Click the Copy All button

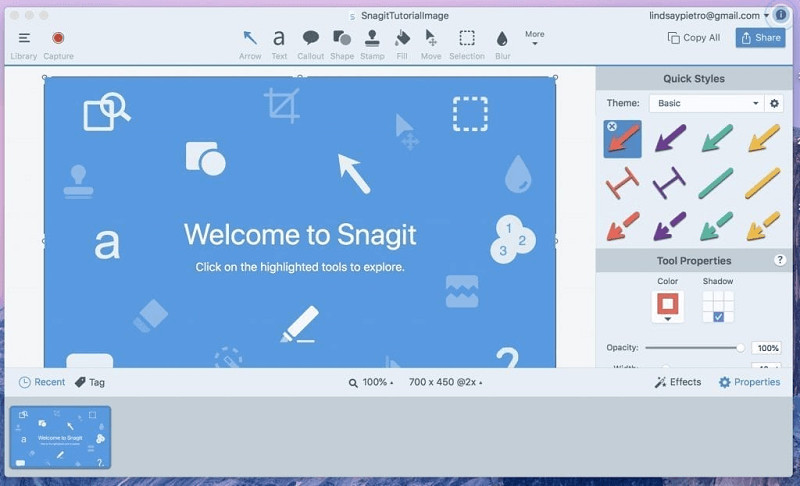[694, 38]
